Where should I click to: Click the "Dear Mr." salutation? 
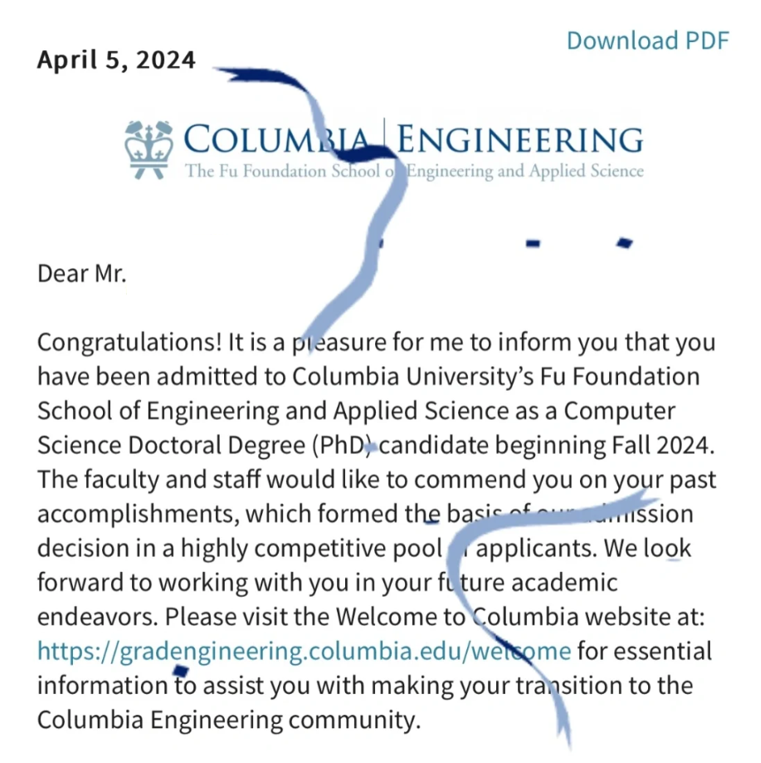pyautogui.click(x=82, y=273)
